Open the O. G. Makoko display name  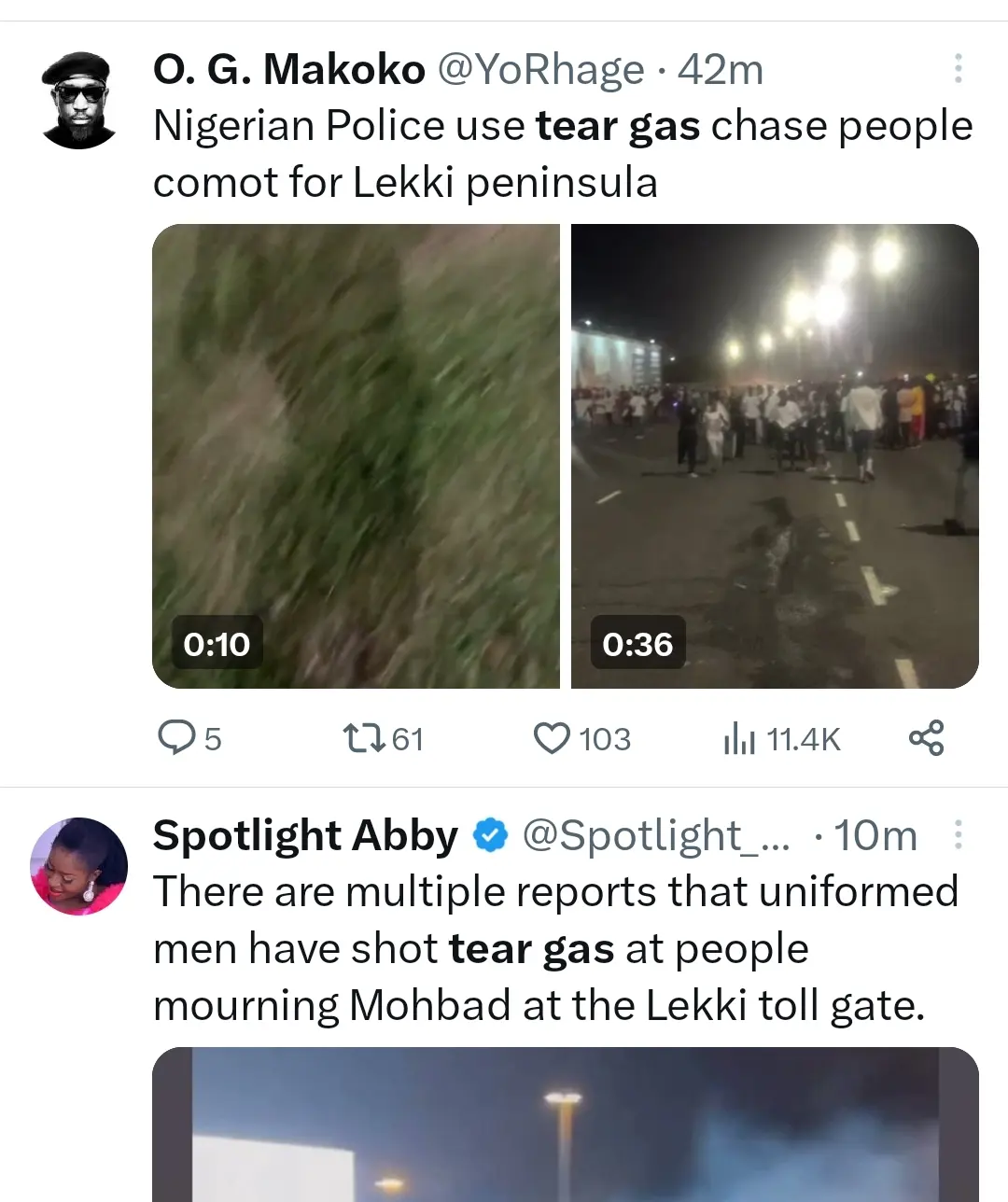(x=288, y=70)
